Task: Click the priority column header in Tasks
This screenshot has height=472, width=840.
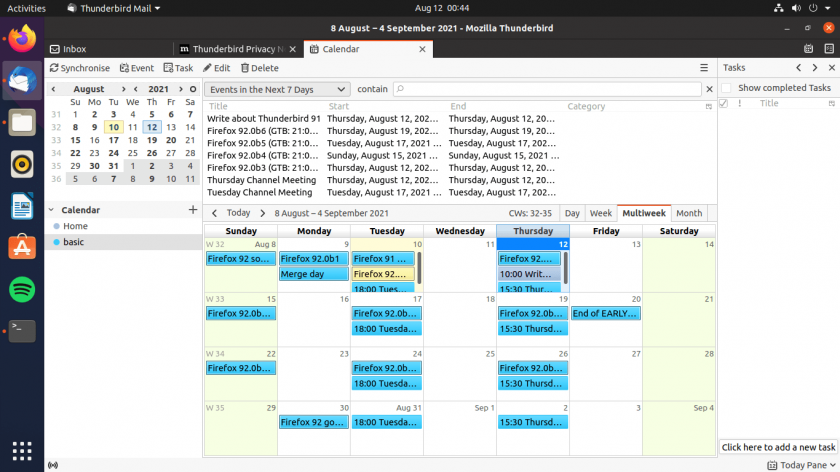Action: pyautogui.click(x=740, y=103)
